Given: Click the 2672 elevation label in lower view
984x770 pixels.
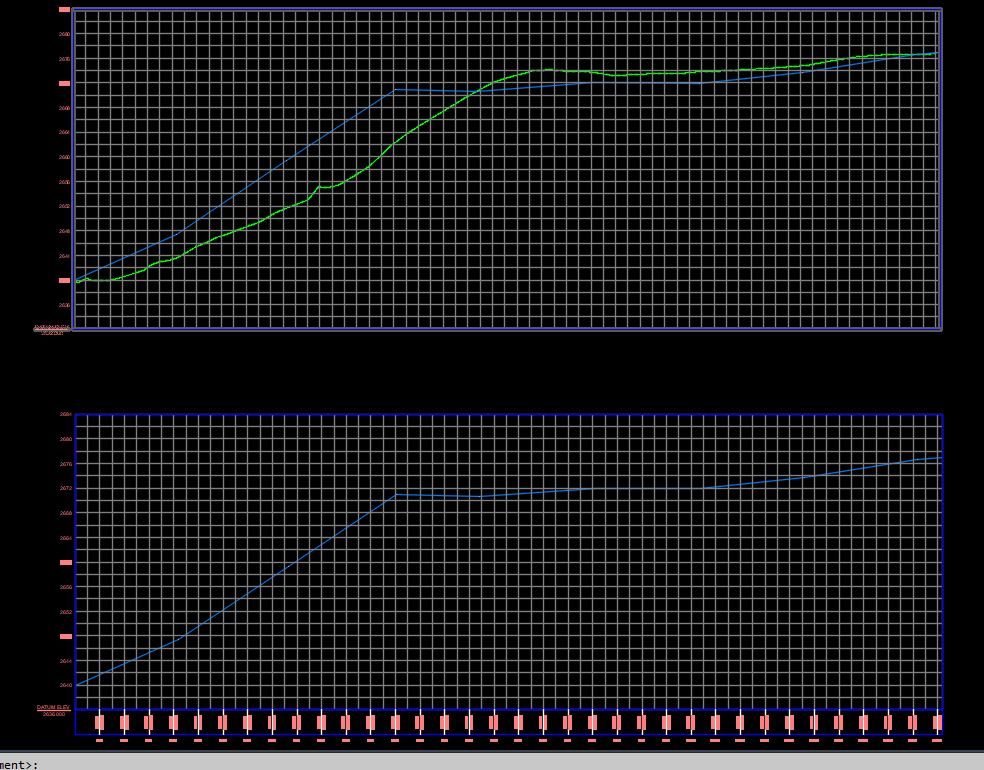Looking at the screenshot, I should pyautogui.click(x=65, y=488).
